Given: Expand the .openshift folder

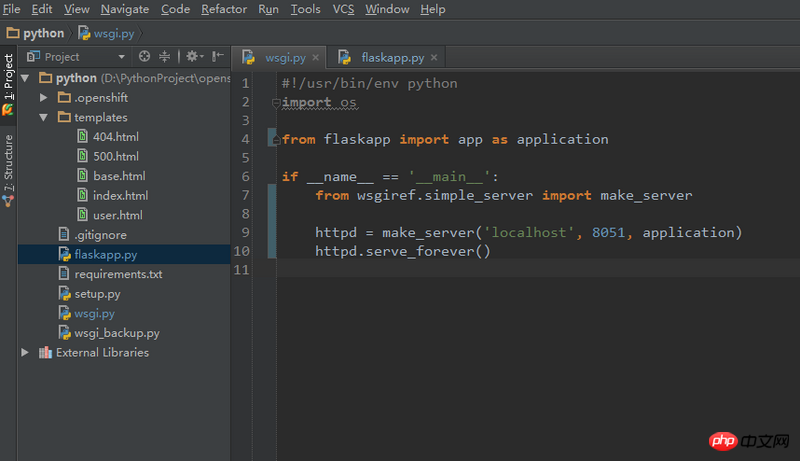Looking at the screenshot, I should (x=43, y=98).
